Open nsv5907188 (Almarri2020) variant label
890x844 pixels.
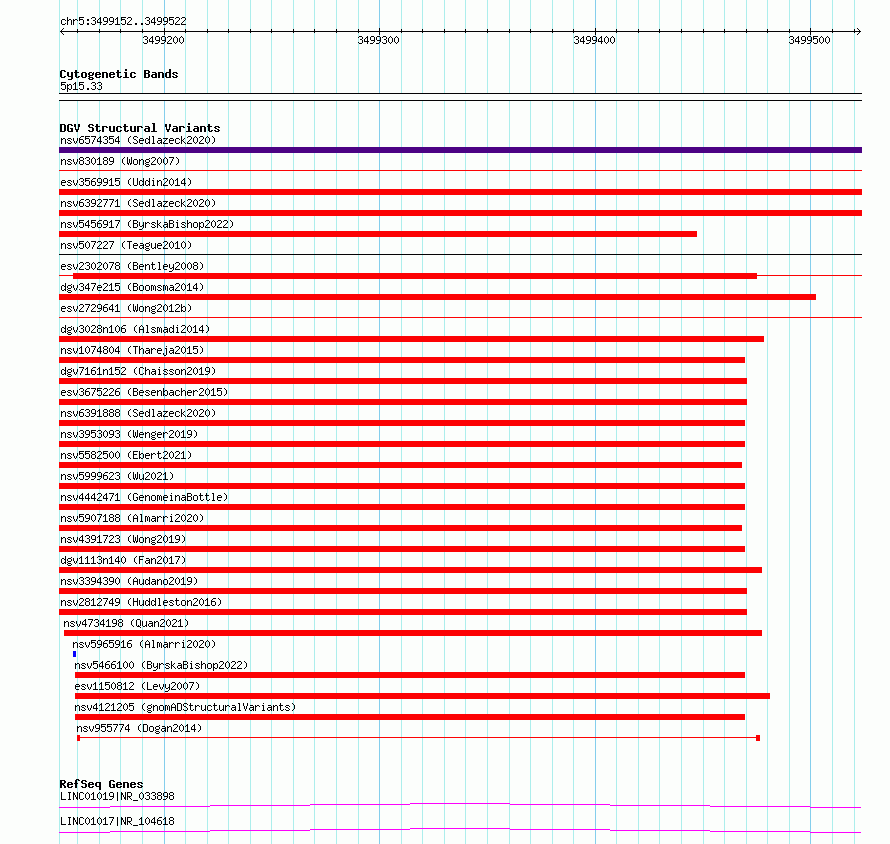[132, 518]
